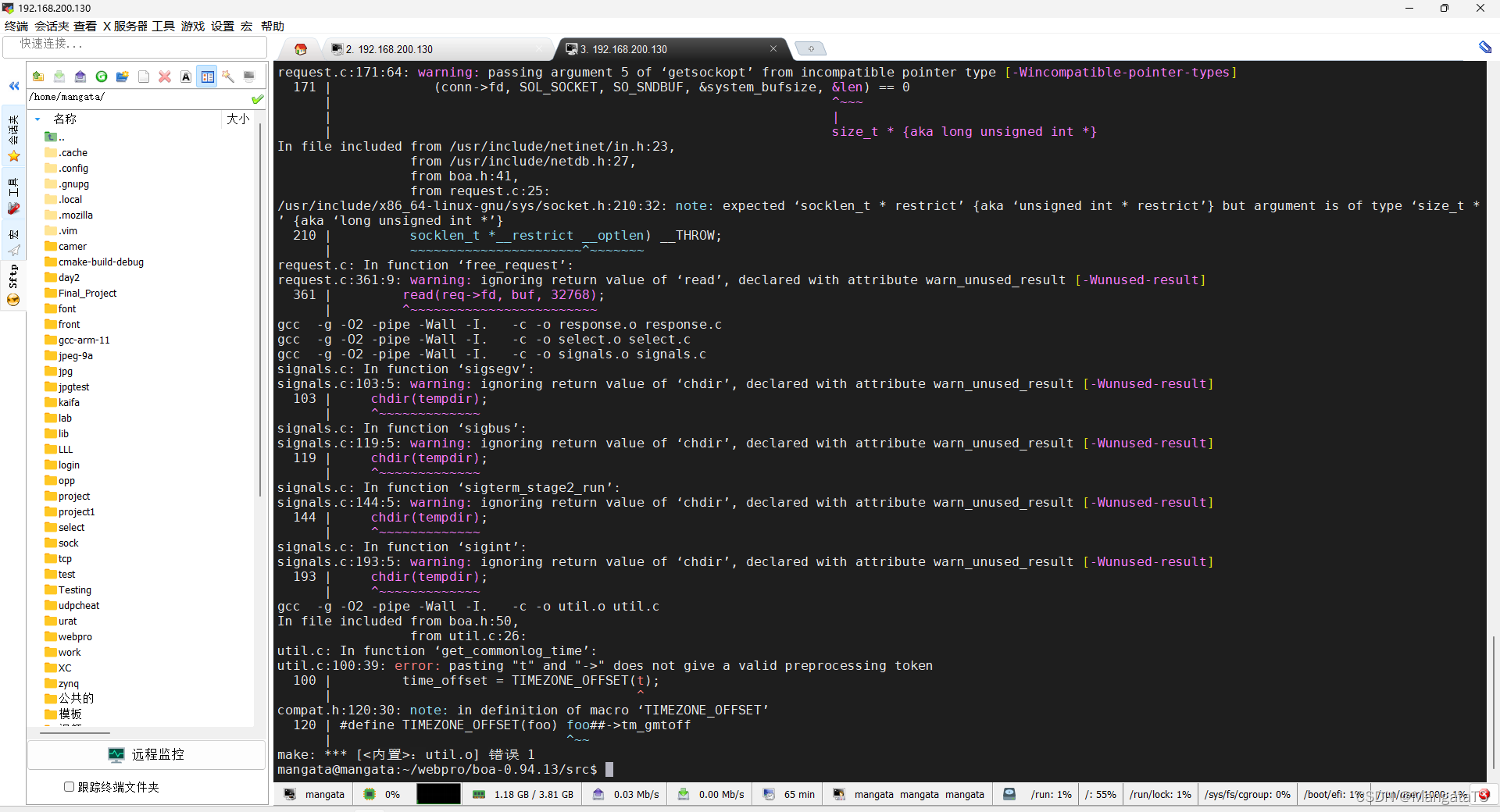Open a new tab with the plus button
1500x812 pixels.
click(x=811, y=49)
